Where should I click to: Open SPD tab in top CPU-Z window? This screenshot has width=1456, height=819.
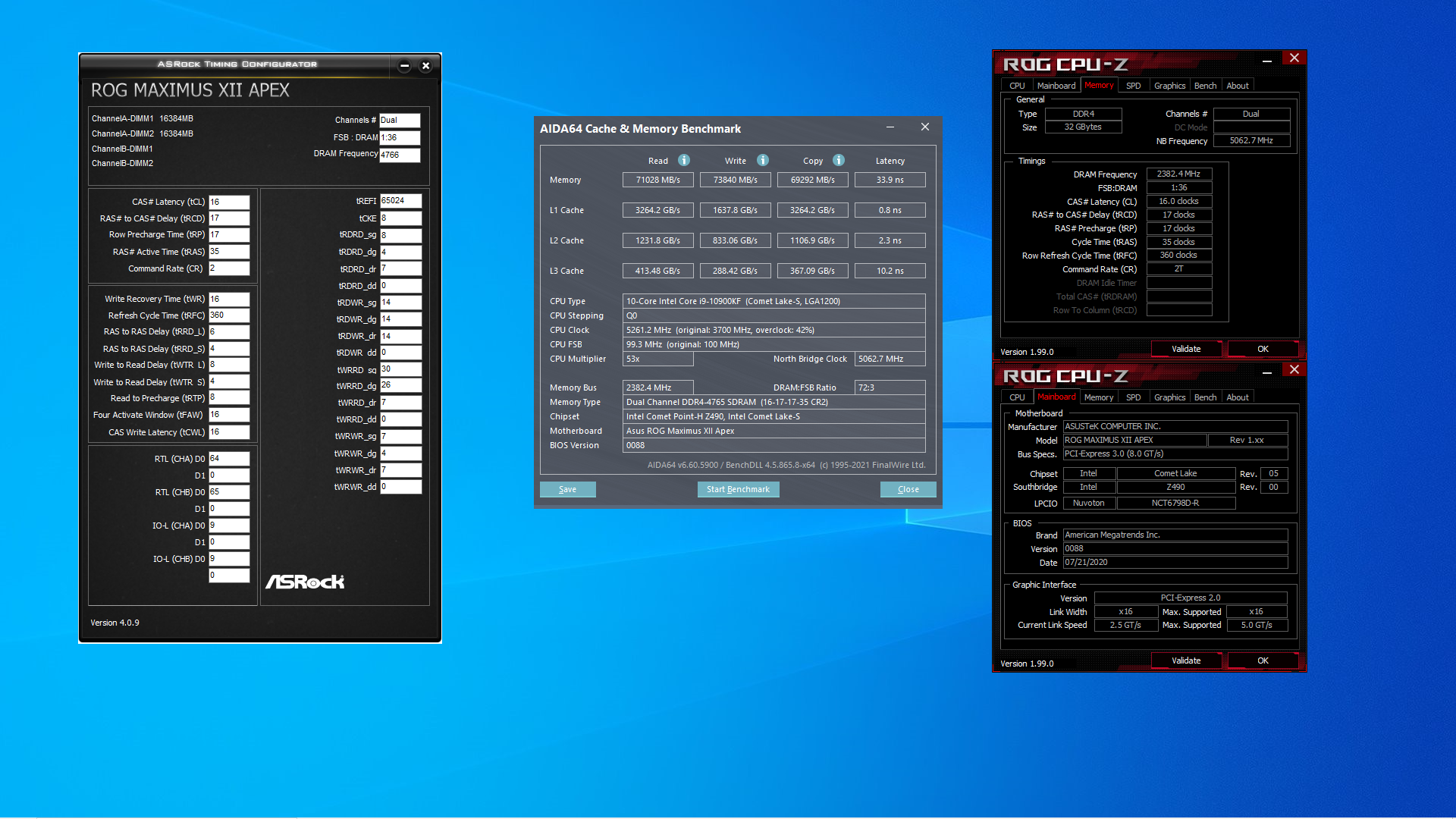[1133, 86]
